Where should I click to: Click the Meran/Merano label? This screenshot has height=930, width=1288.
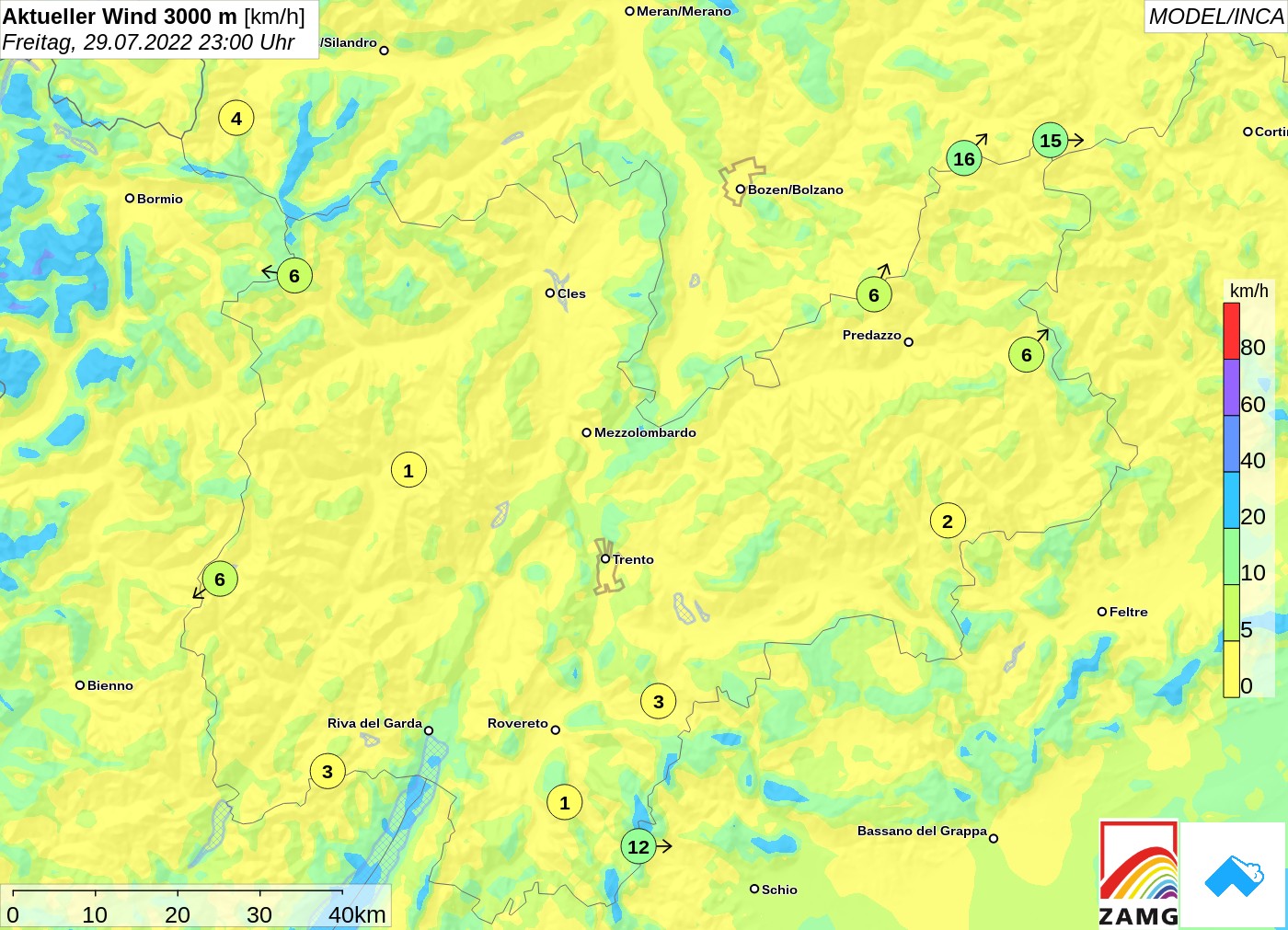[x=684, y=11]
